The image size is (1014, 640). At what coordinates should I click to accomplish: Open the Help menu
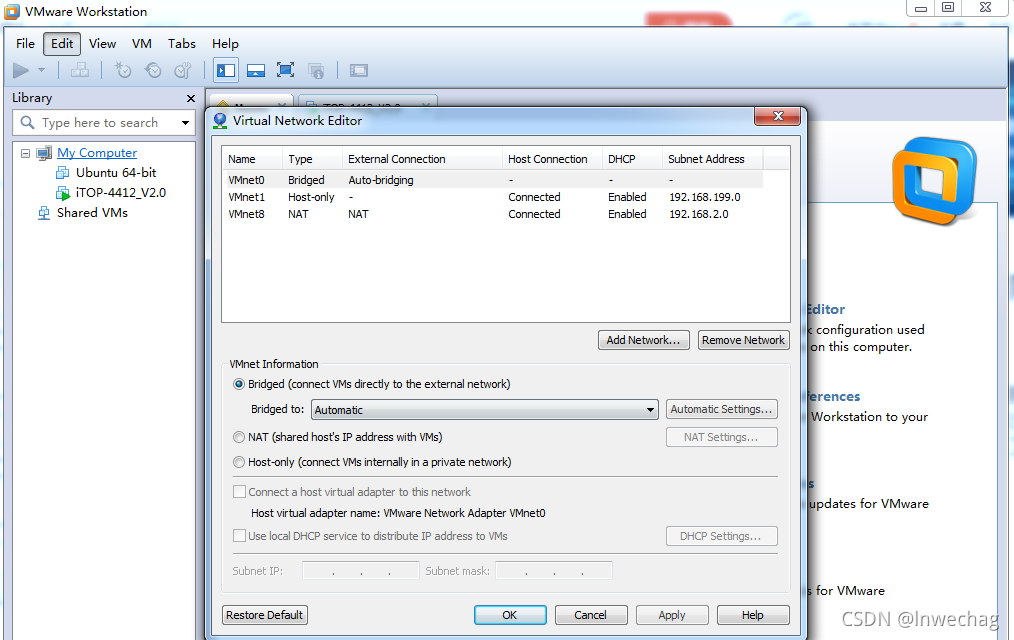pyautogui.click(x=225, y=43)
